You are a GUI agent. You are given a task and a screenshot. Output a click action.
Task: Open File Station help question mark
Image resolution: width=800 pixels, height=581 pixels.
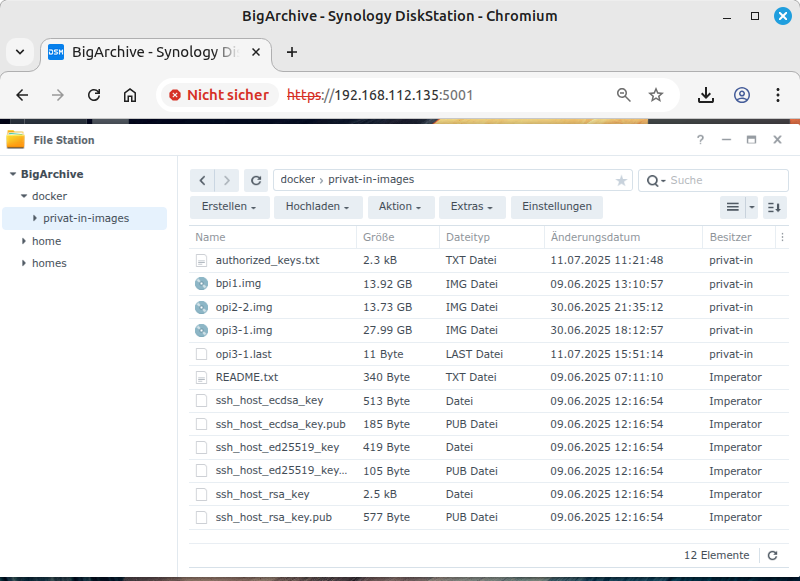700,140
